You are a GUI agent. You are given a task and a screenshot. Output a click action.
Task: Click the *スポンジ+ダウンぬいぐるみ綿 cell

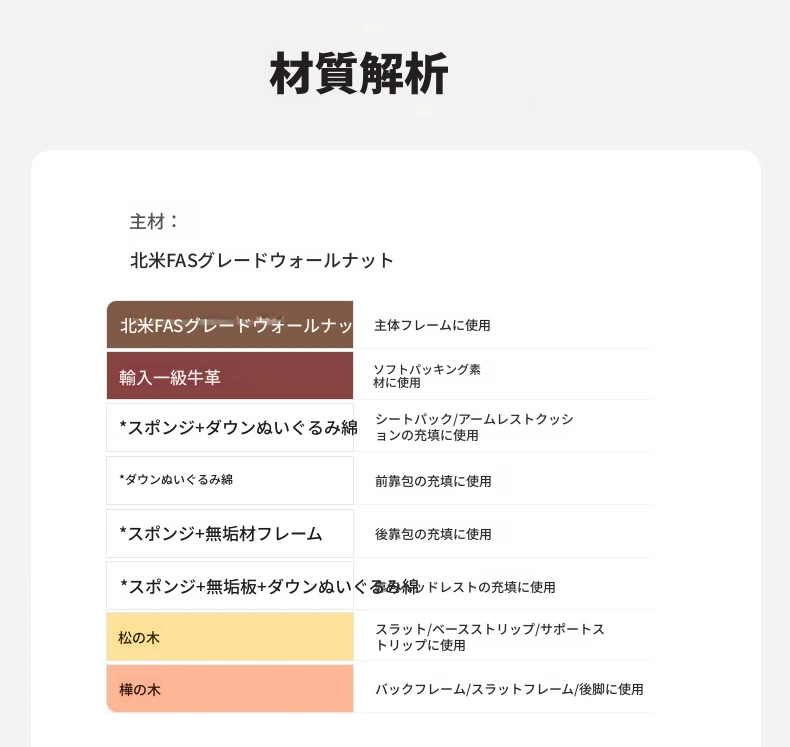[x=230, y=428]
